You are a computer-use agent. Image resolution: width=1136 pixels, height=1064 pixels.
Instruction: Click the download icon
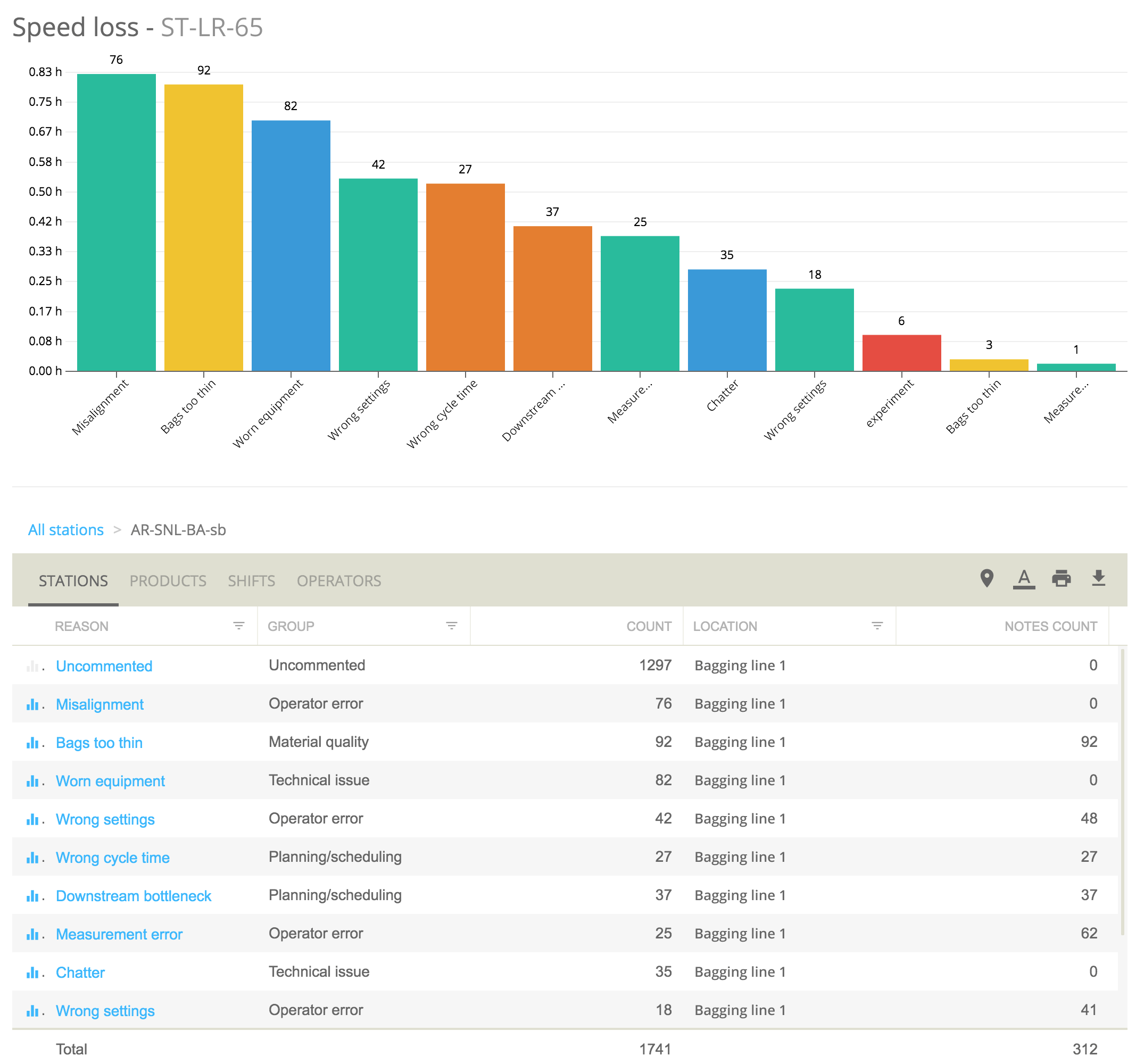pos(1098,578)
